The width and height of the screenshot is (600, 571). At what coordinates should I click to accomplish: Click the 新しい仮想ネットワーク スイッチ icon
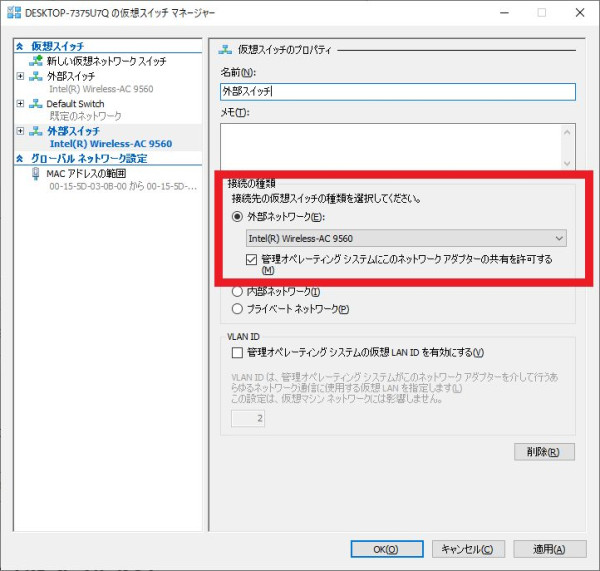[37, 61]
